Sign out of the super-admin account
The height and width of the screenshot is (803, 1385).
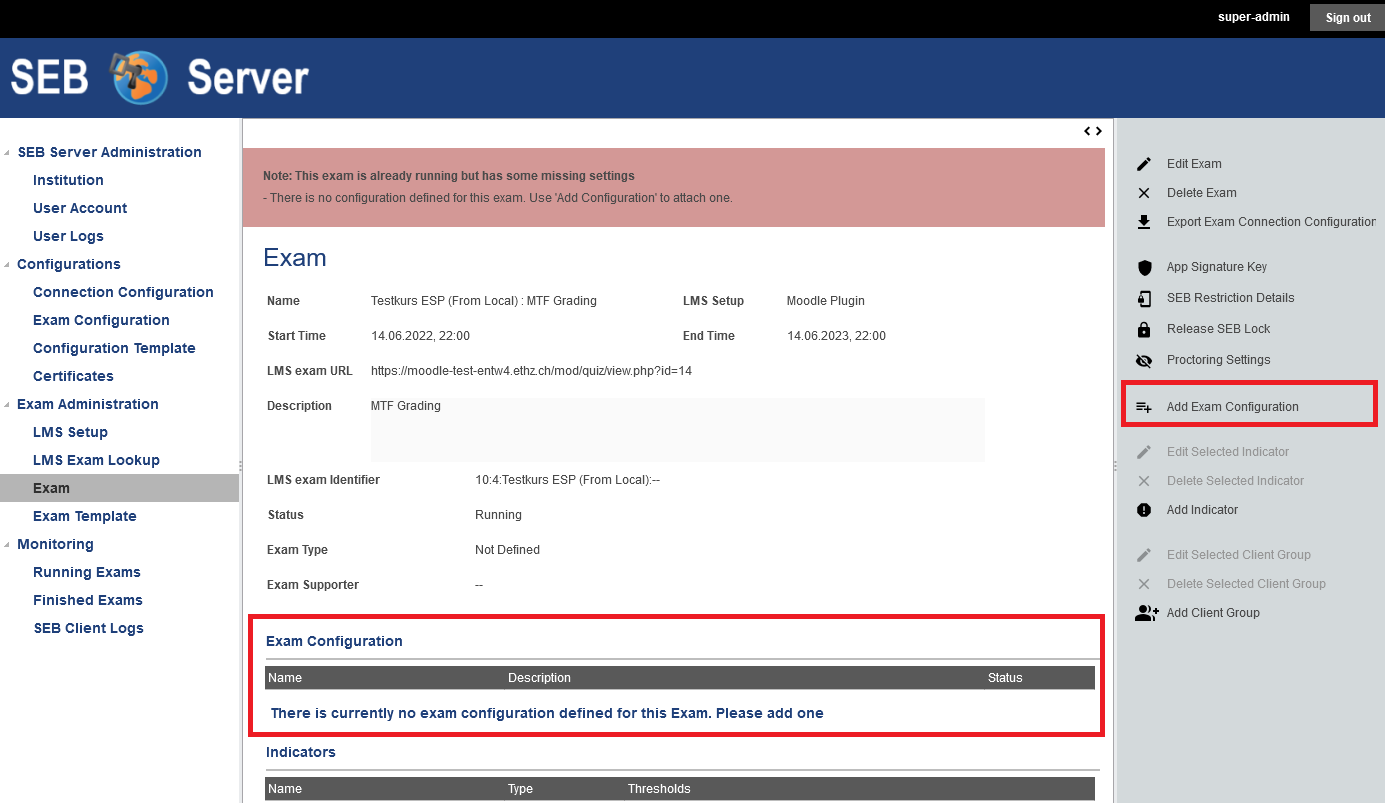click(1347, 17)
